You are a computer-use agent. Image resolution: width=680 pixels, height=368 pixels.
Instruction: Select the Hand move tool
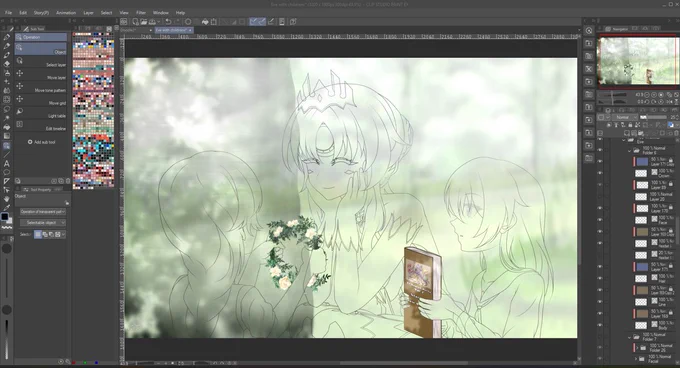coord(7,199)
